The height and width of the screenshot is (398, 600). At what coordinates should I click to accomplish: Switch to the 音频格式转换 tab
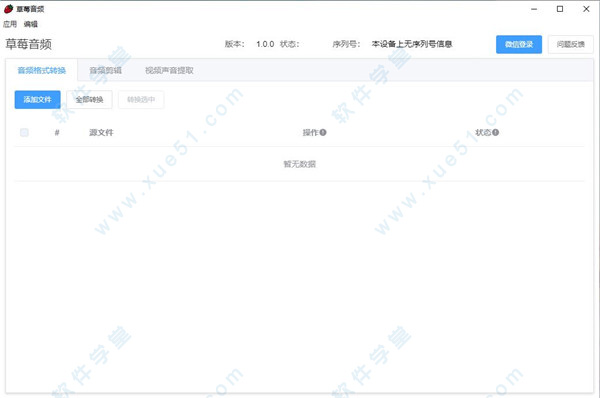tap(42, 70)
